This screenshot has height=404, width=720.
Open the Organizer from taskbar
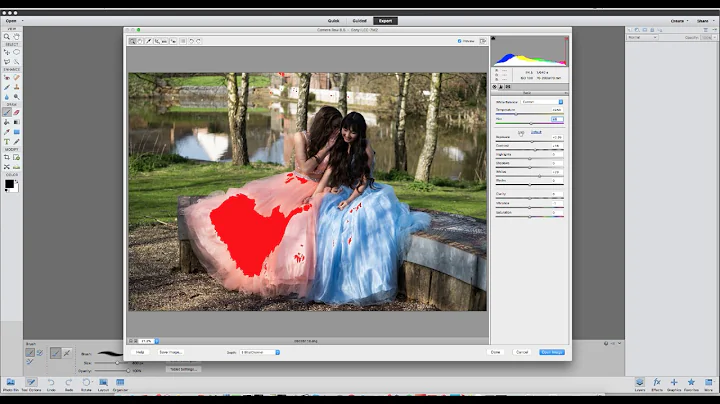[x=120, y=385]
